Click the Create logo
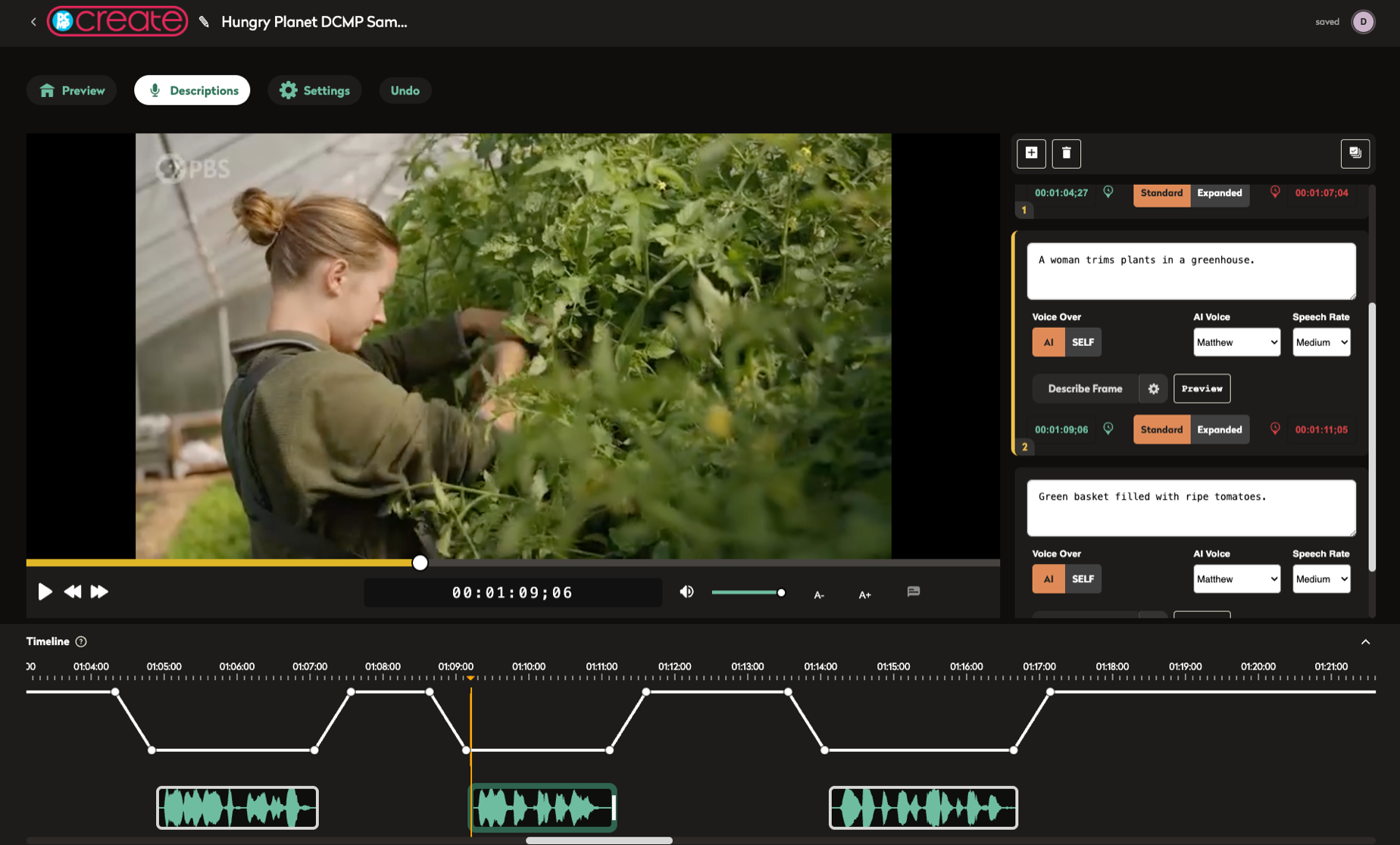This screenshot has height=845, width=1400. [x=117, y=21]
